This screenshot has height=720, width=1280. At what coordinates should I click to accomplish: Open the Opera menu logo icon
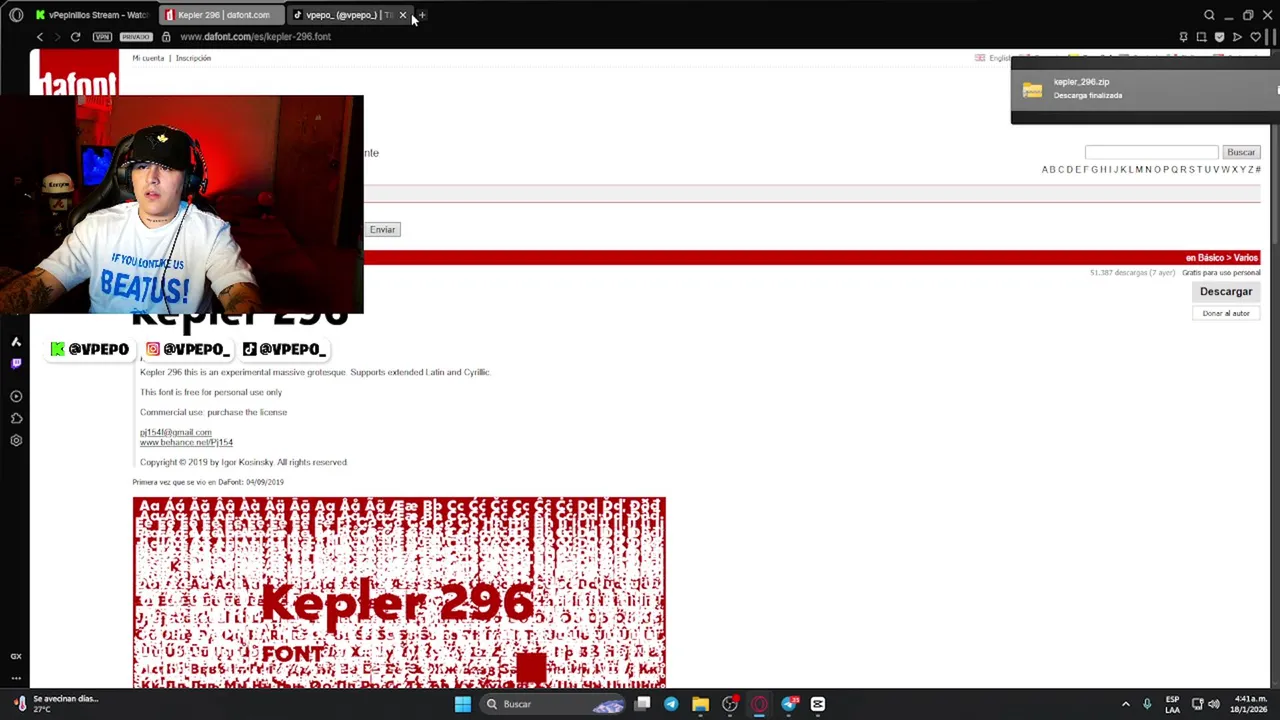pos(16,15)
